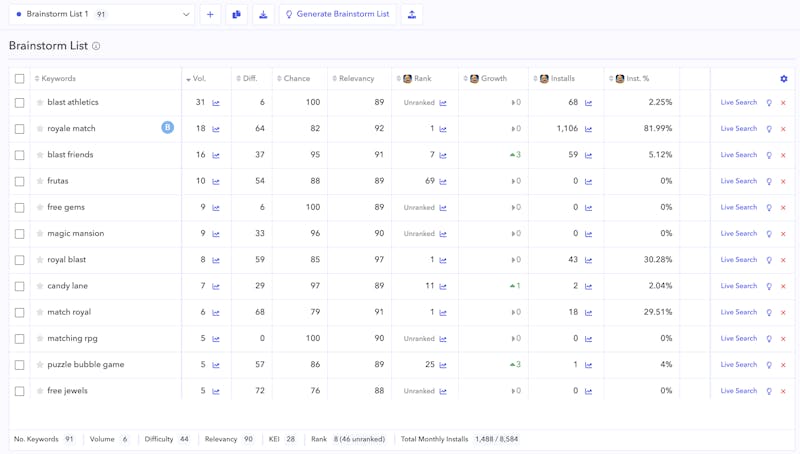Toggle the select-all header checkbox
The height and width of the screenshot is (454, 800).
(19, 79)
